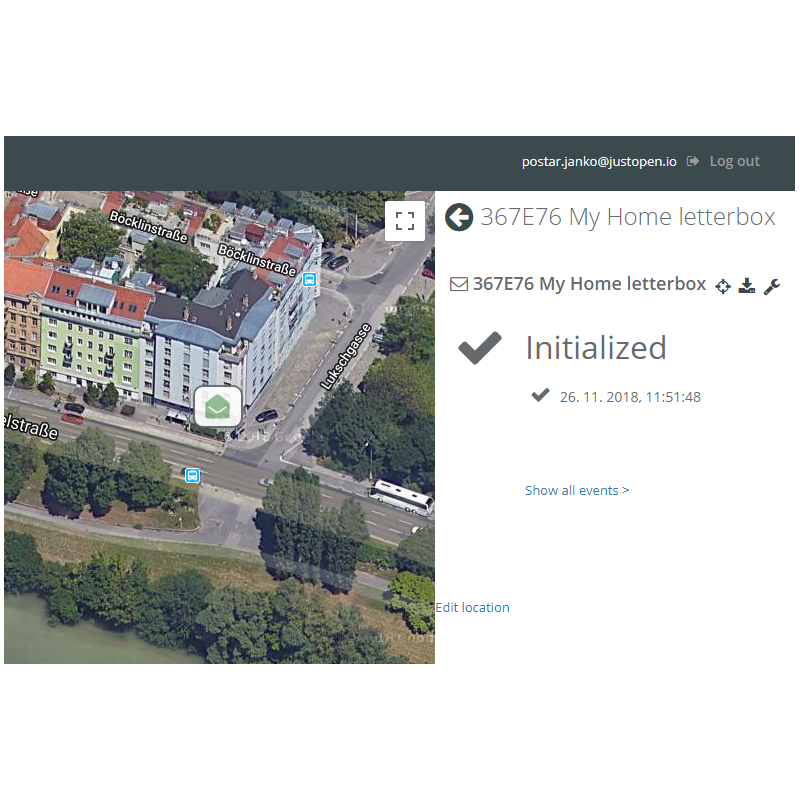Click the bus stop icon on Böcklinstraße
Image resolution: width=800 pixels, height=800 pixels.
tap(310, 280)
